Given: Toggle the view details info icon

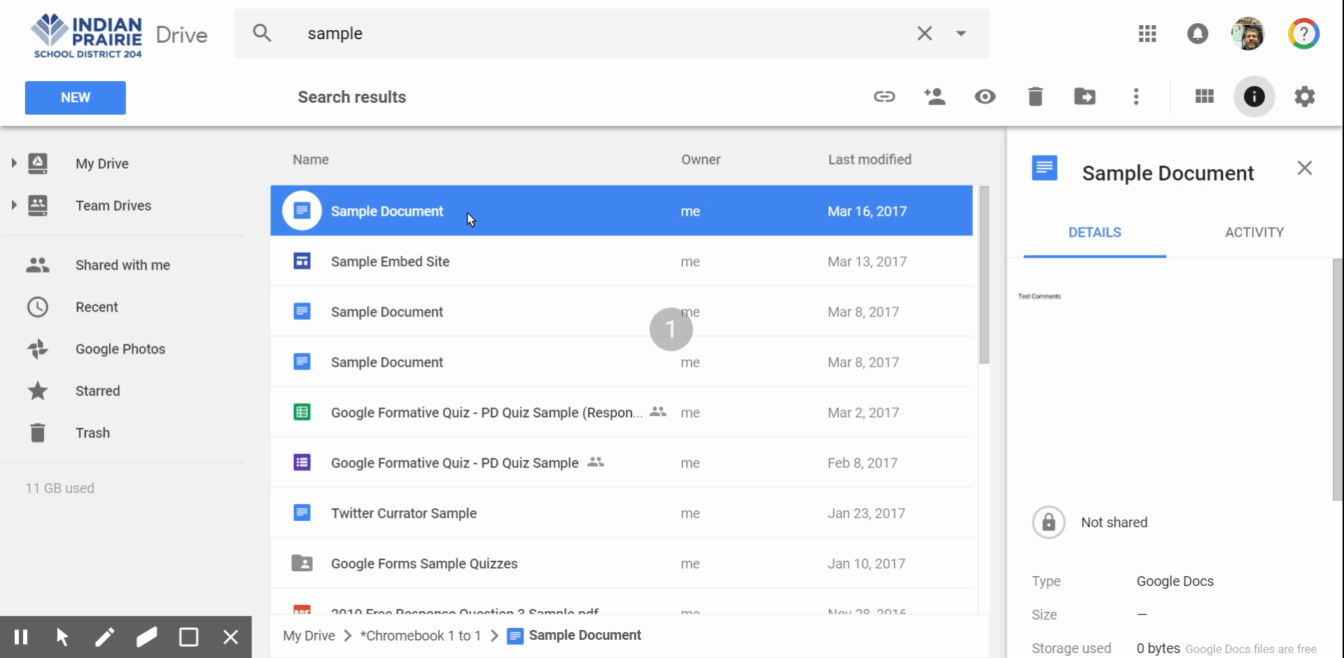Looking at the screenshot, I should (x=1254, y=97).
